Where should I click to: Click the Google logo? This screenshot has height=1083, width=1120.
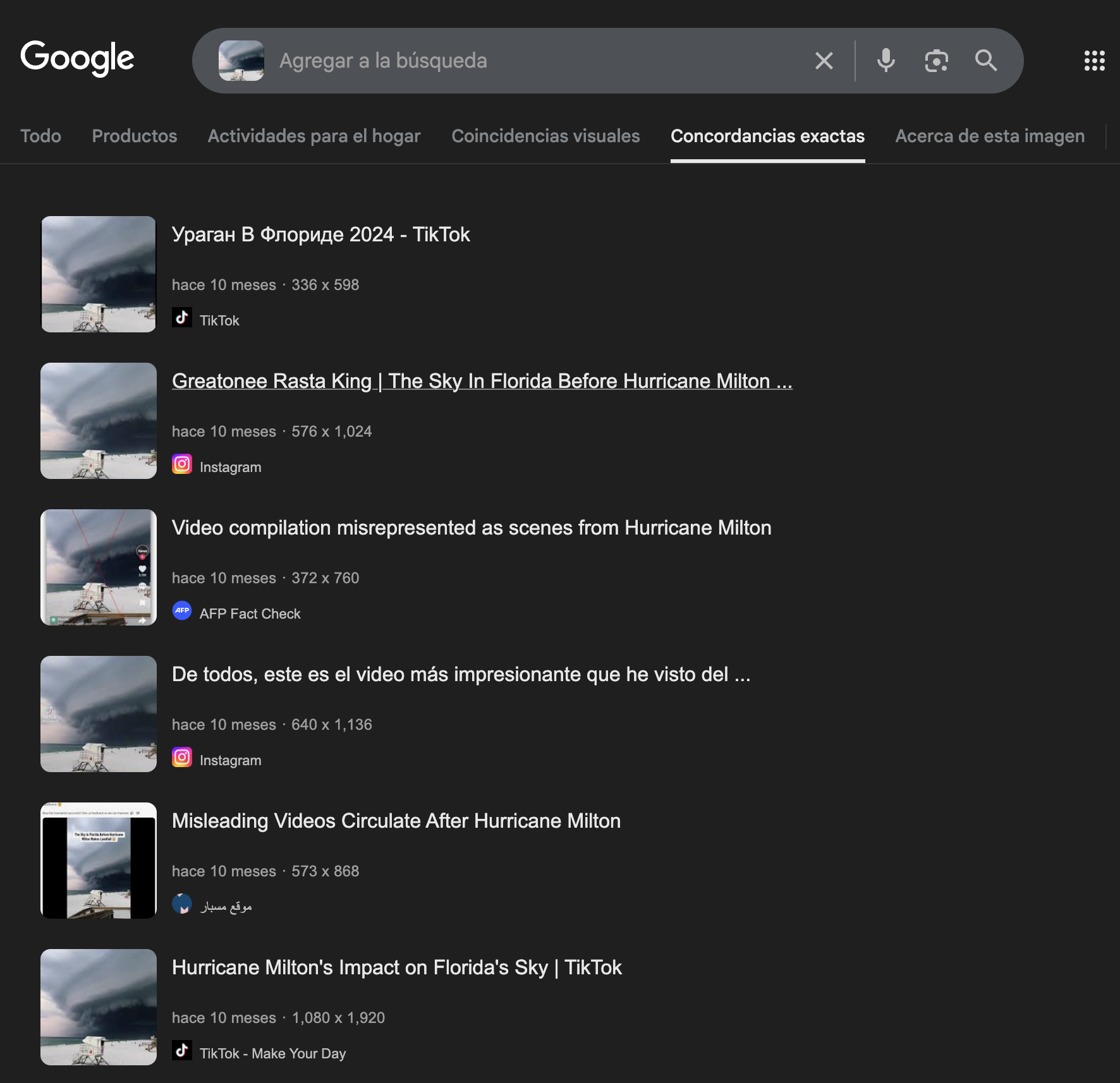coord(77,59)
